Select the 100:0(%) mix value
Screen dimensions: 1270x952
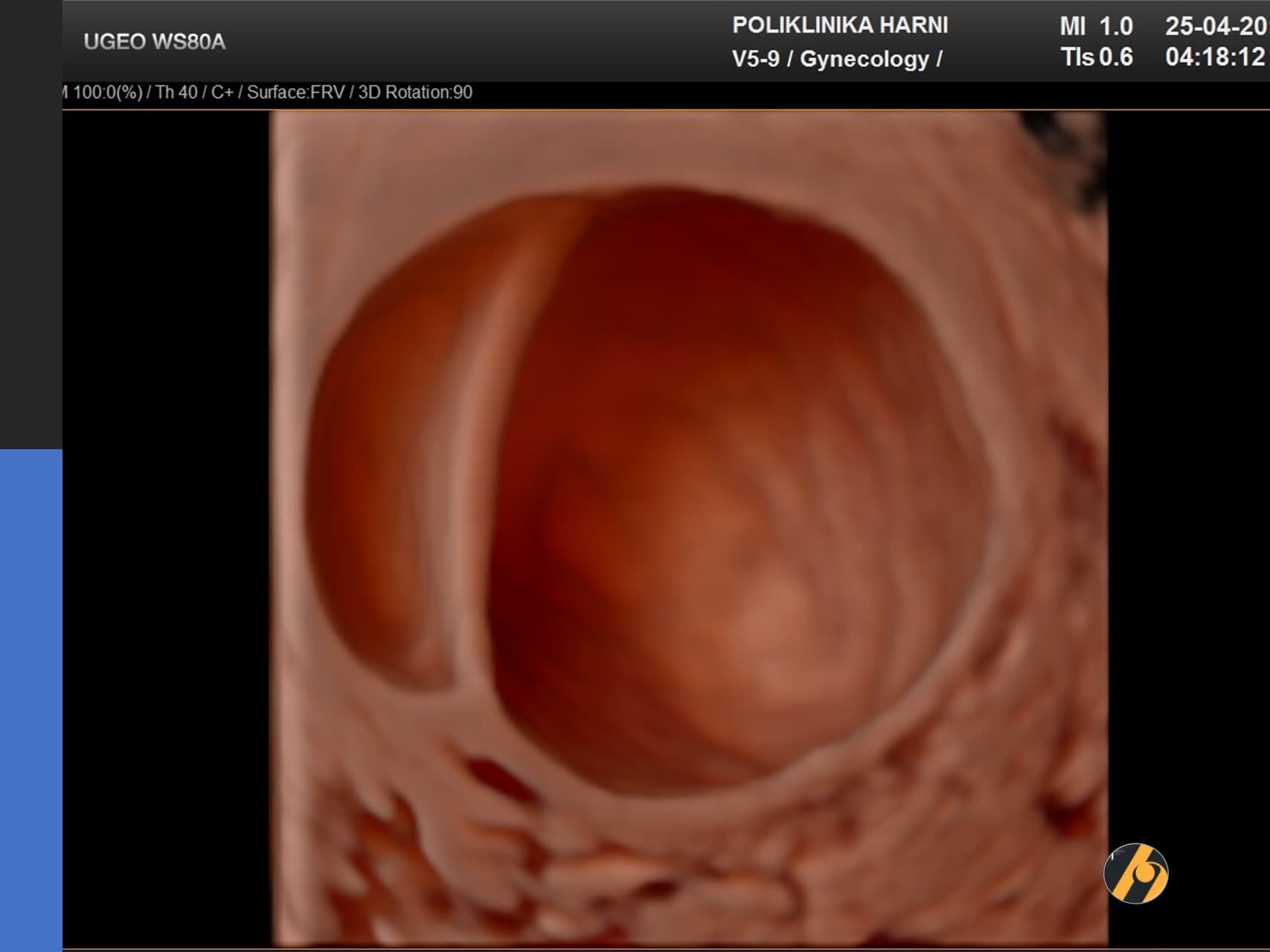(x=107, y=93)
